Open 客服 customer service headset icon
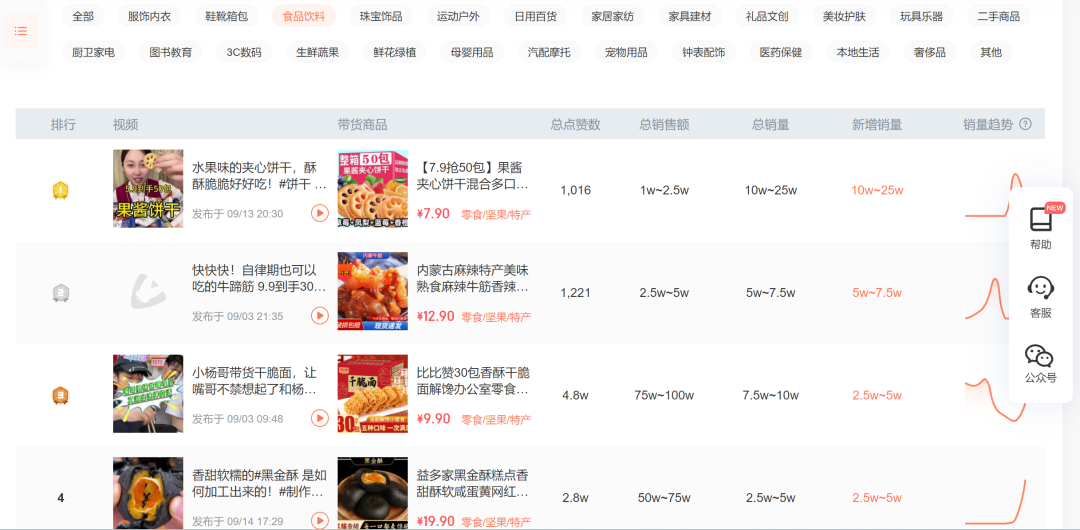The image size is (1080, 530). 1041,288
